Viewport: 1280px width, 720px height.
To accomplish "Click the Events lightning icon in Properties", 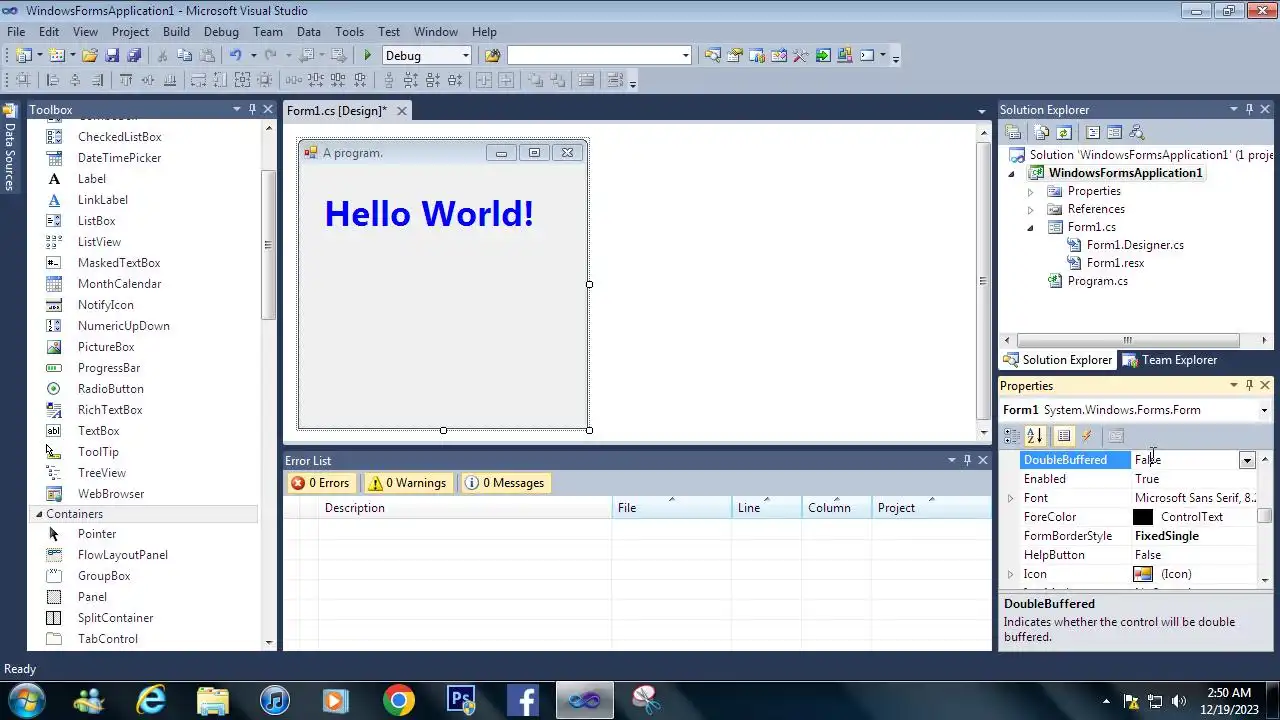I will click(1087, 436).
